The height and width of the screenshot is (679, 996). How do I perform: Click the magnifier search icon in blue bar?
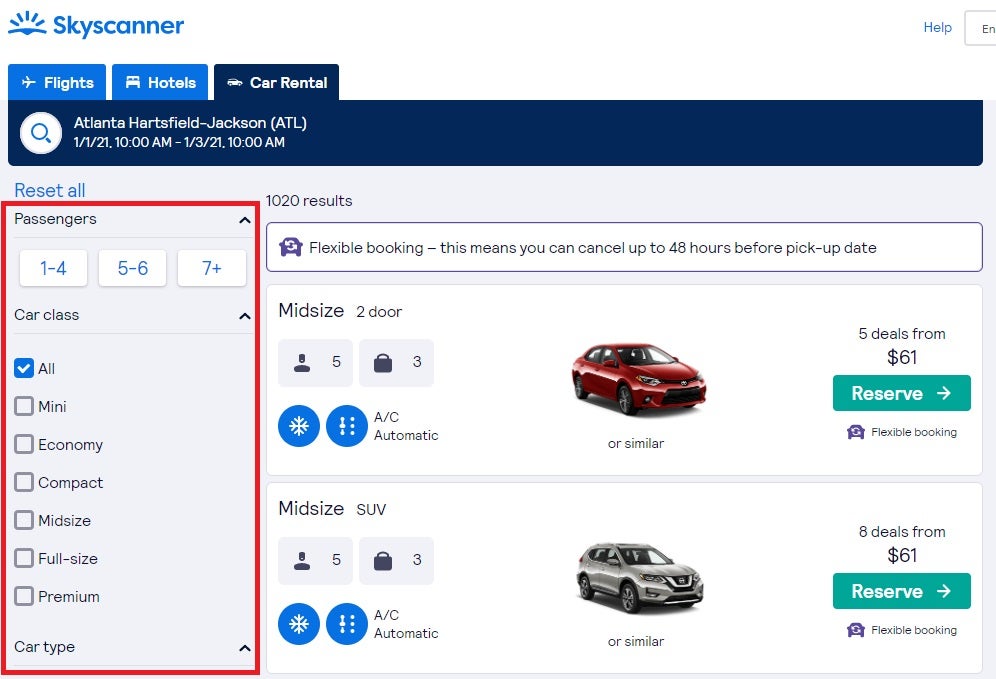(x=41, y=133)
